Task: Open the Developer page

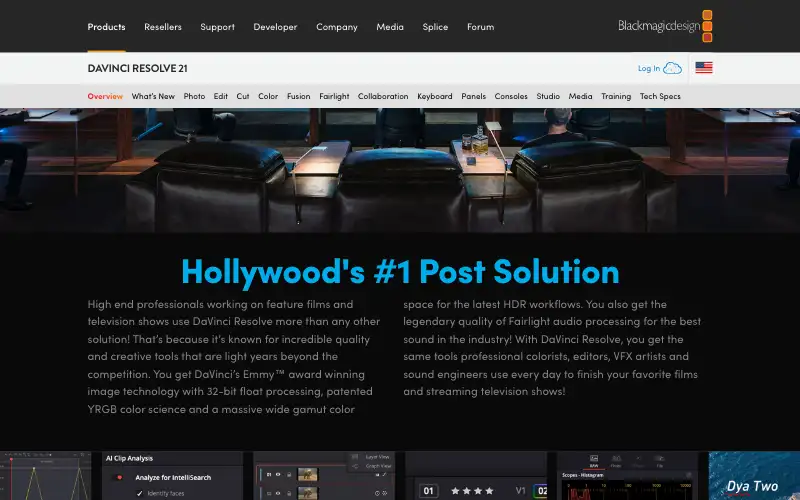Action: (x=275, y=27)
